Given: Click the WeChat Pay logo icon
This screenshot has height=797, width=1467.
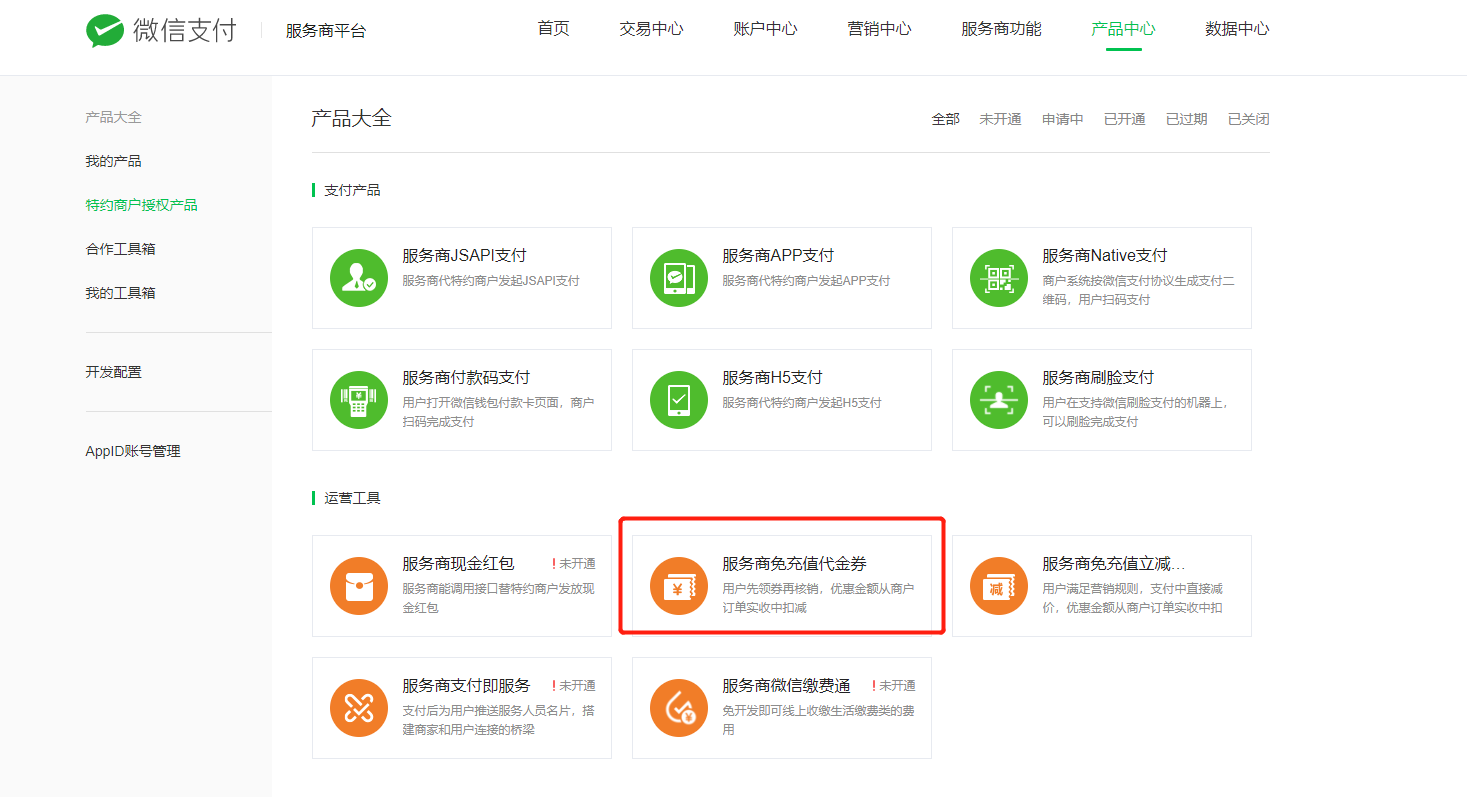Looking at the screenshot, I should coord(105,30).
